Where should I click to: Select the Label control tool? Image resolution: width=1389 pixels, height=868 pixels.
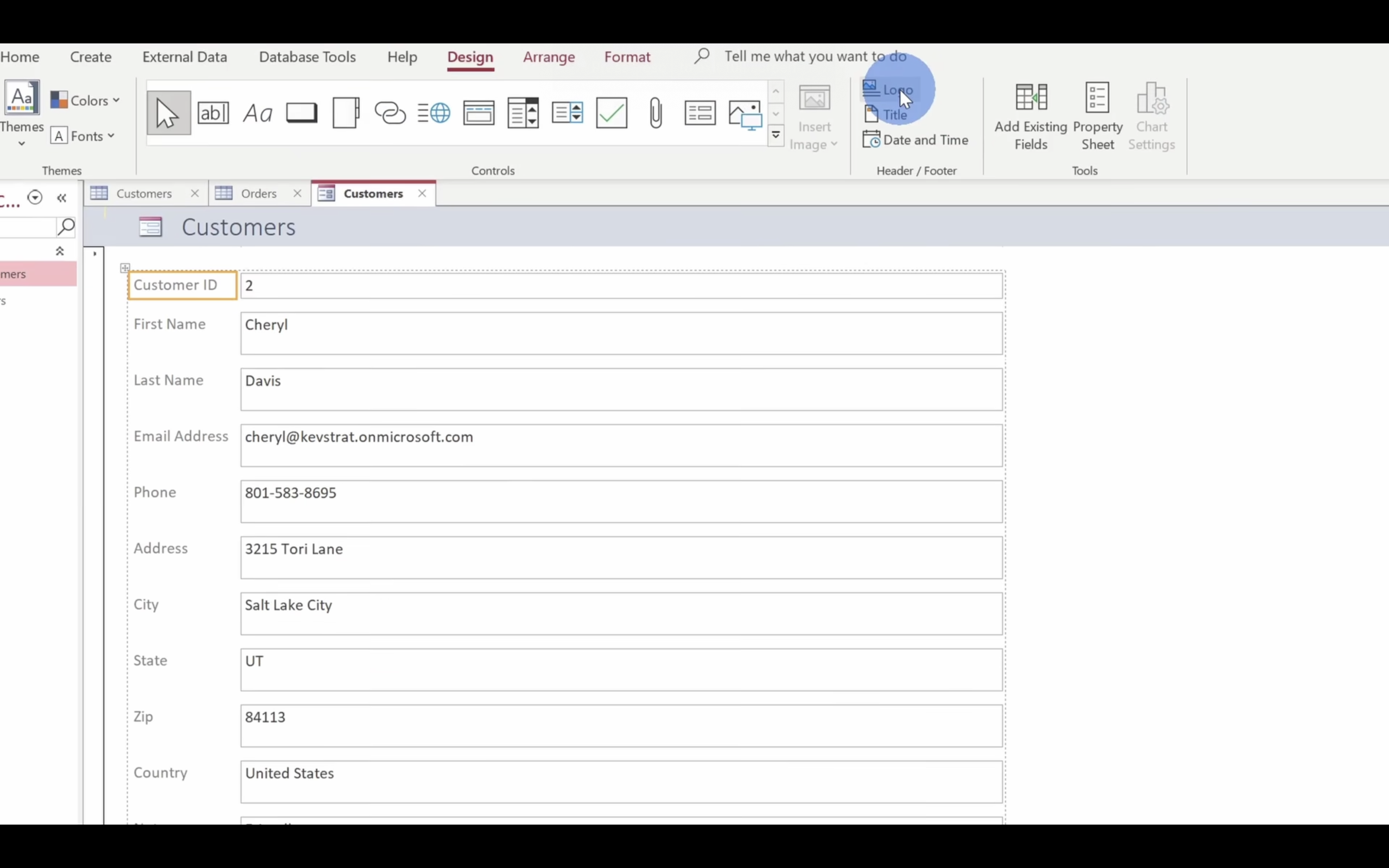(x=257, y=112)
